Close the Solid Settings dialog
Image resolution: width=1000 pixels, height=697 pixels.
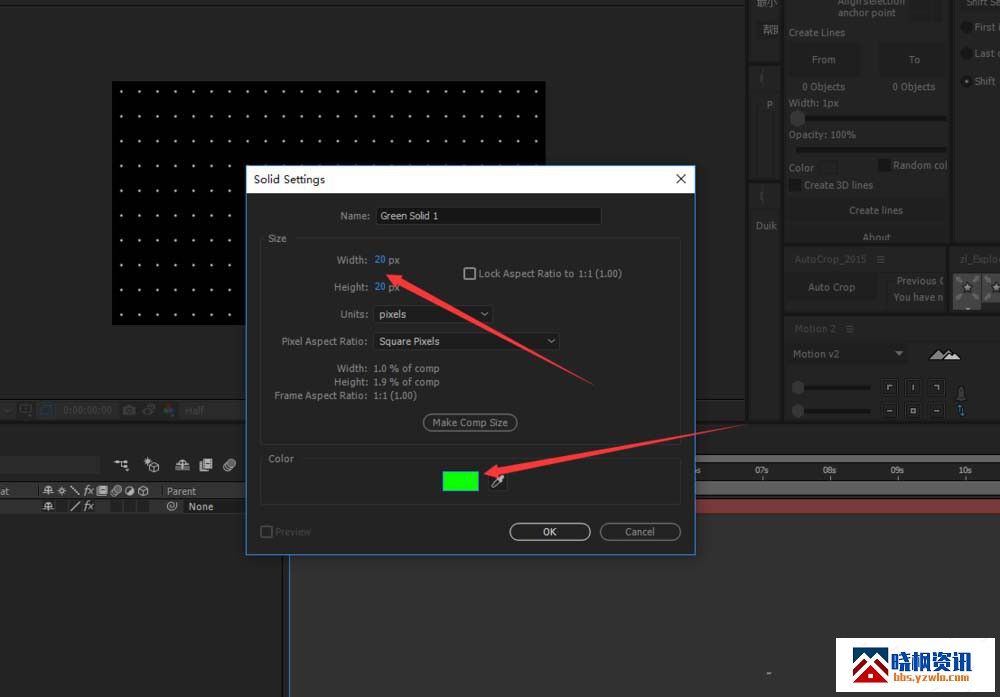681,179
